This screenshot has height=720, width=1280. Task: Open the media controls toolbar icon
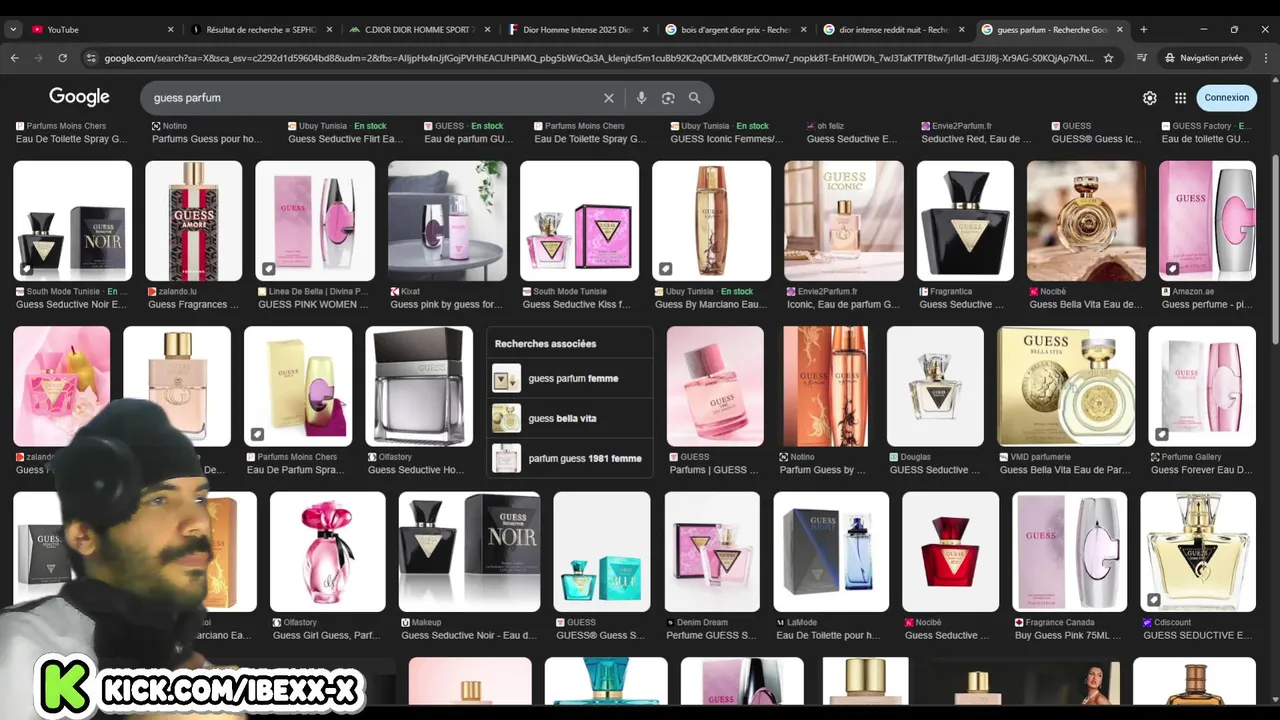pos(1141,58)
